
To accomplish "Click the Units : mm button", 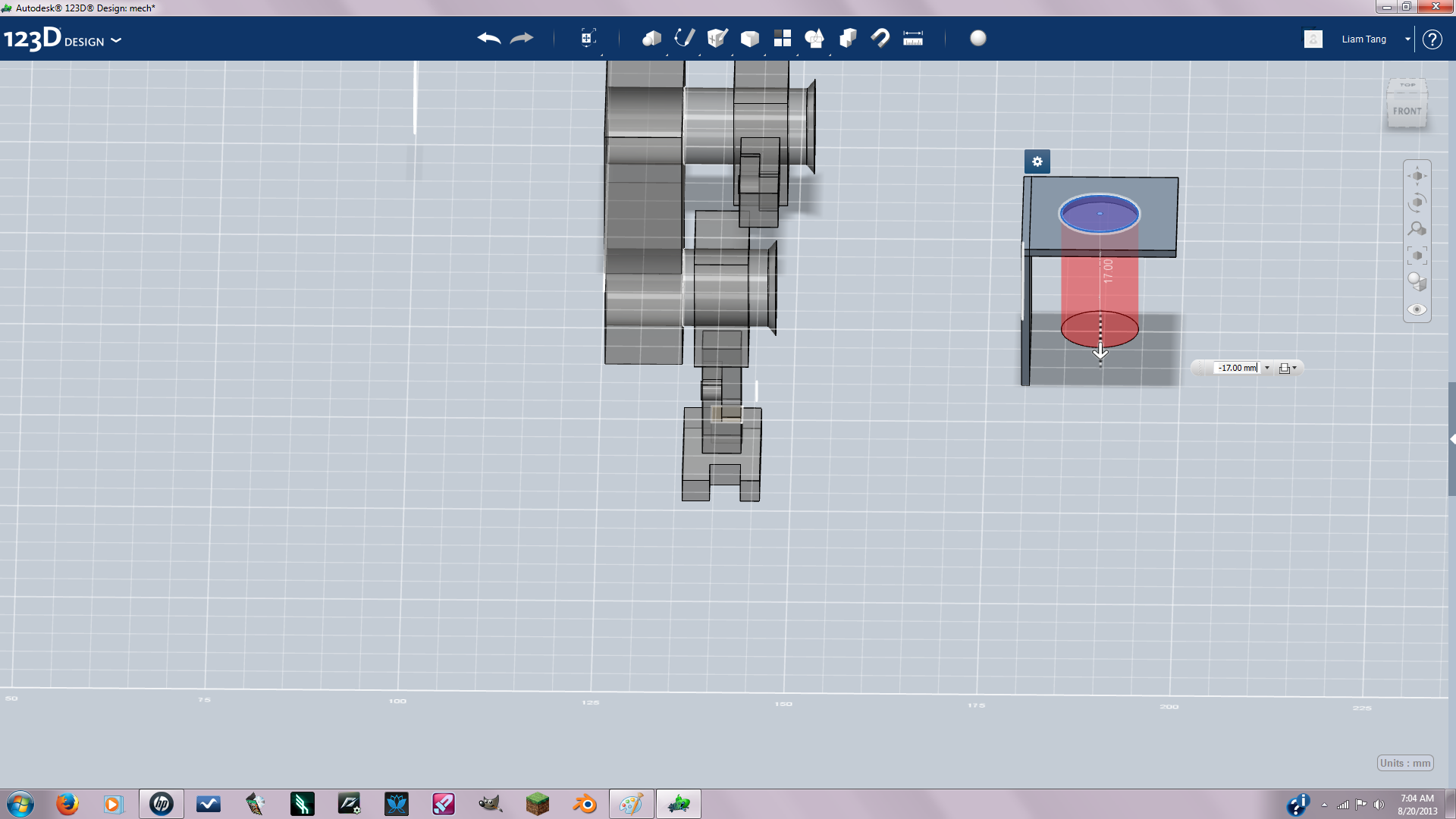I will [x=1405, y=763].
